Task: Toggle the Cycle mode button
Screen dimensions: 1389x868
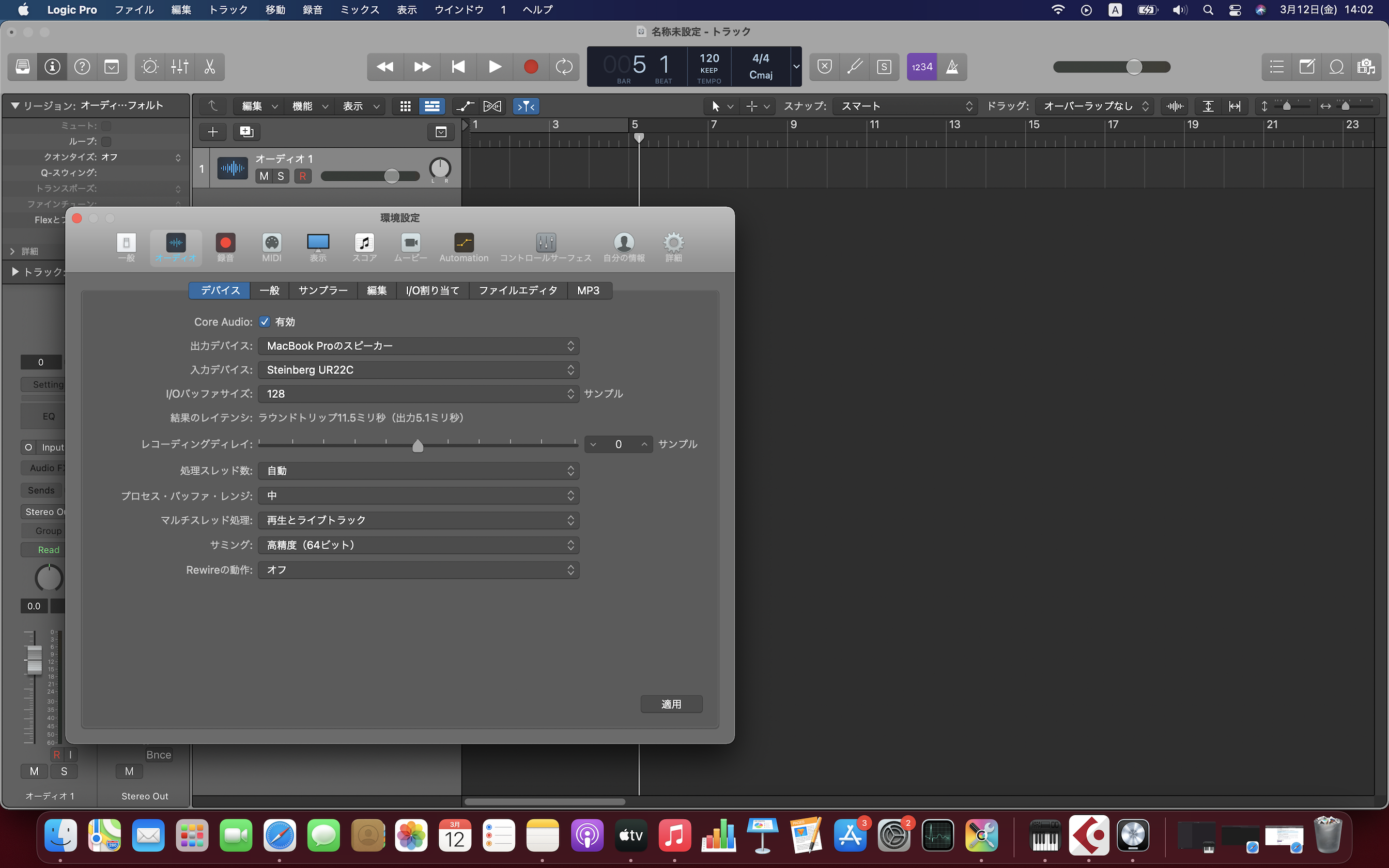Action: [564, 67]
